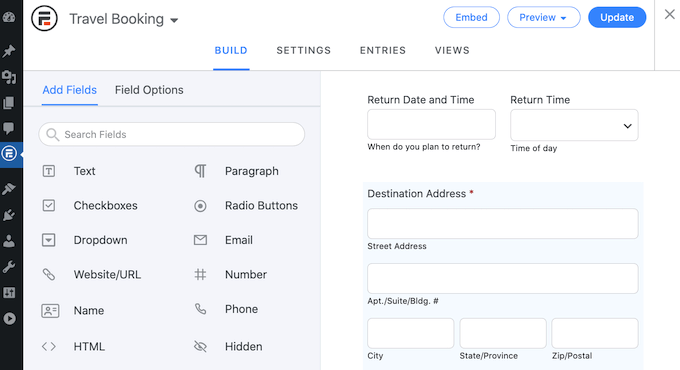This screenshot has height=370, width=680.
Task: Click the State/Province input field
Action: tap(503, 333)
